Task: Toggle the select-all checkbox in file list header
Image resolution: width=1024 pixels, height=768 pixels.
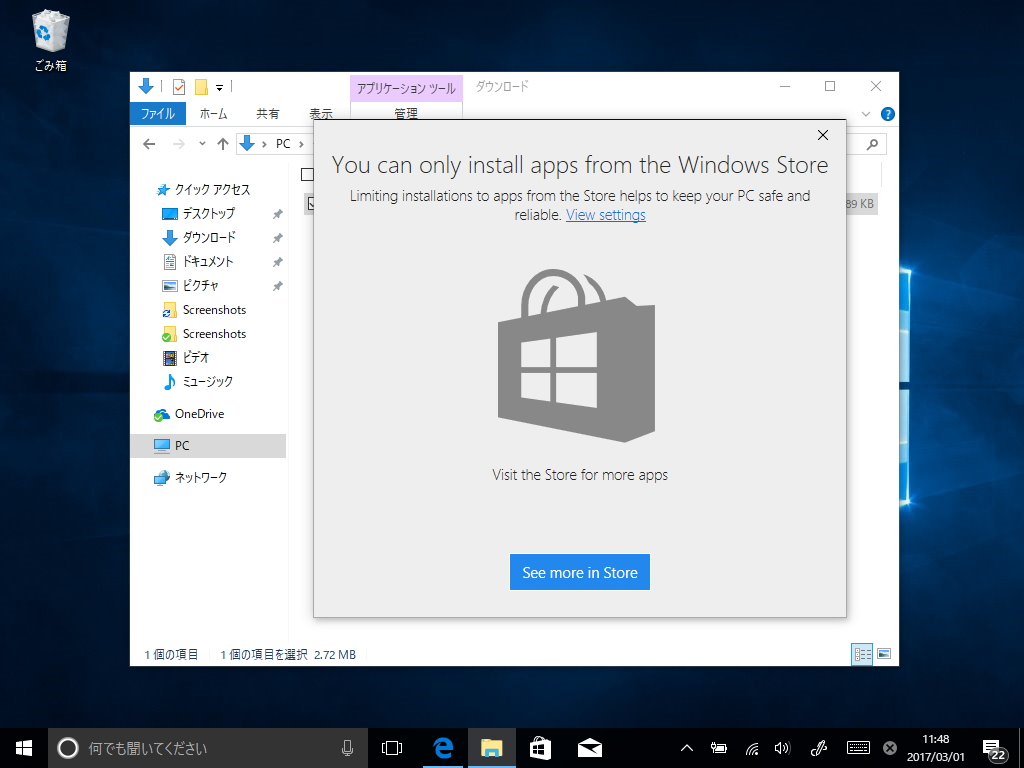Action: tap(307, 174)
